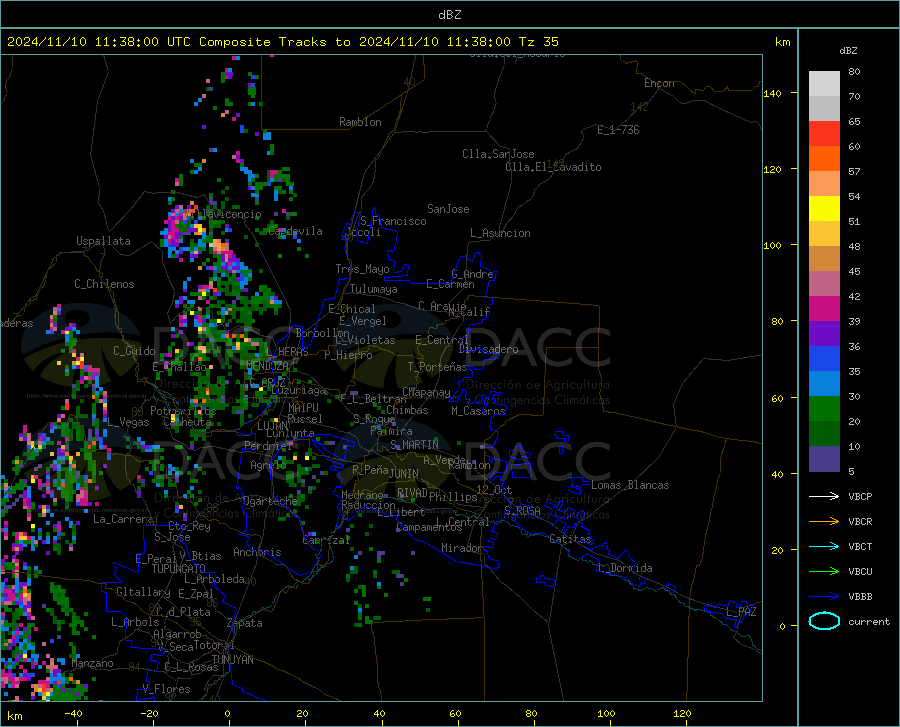This screenshot has height=727, width=900.
Task: Click the 100 km y-axis tick label
Action: pyautogui.click(x=772, y=245)
